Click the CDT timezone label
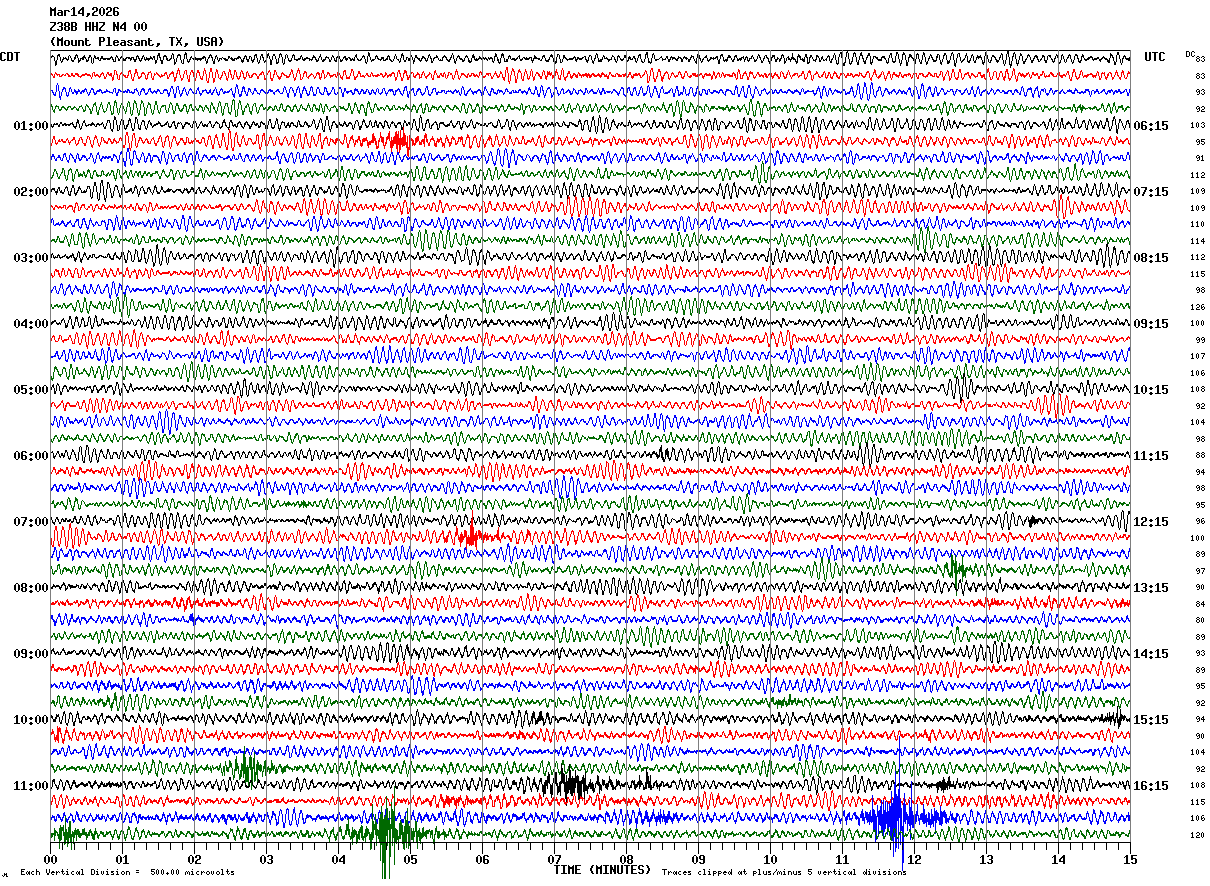Viewport: 1210px width, 886px height. point(10,57)
